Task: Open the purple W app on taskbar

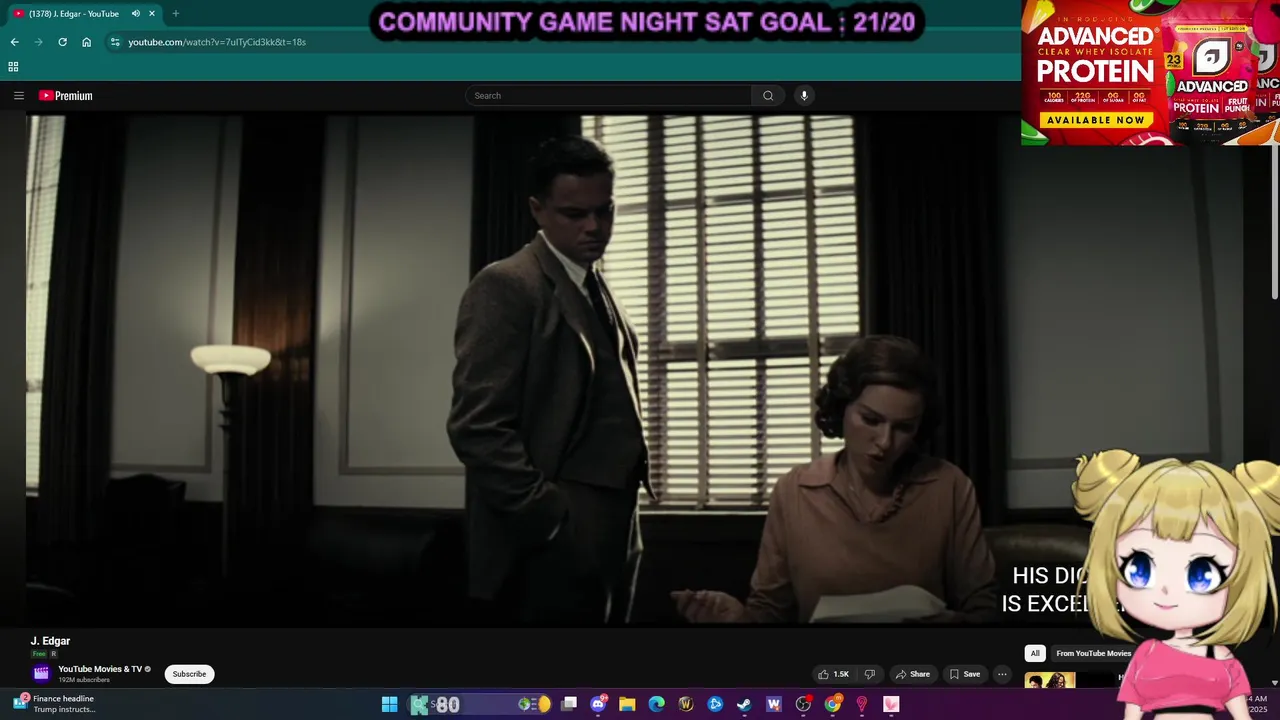Action: (773, 704)
